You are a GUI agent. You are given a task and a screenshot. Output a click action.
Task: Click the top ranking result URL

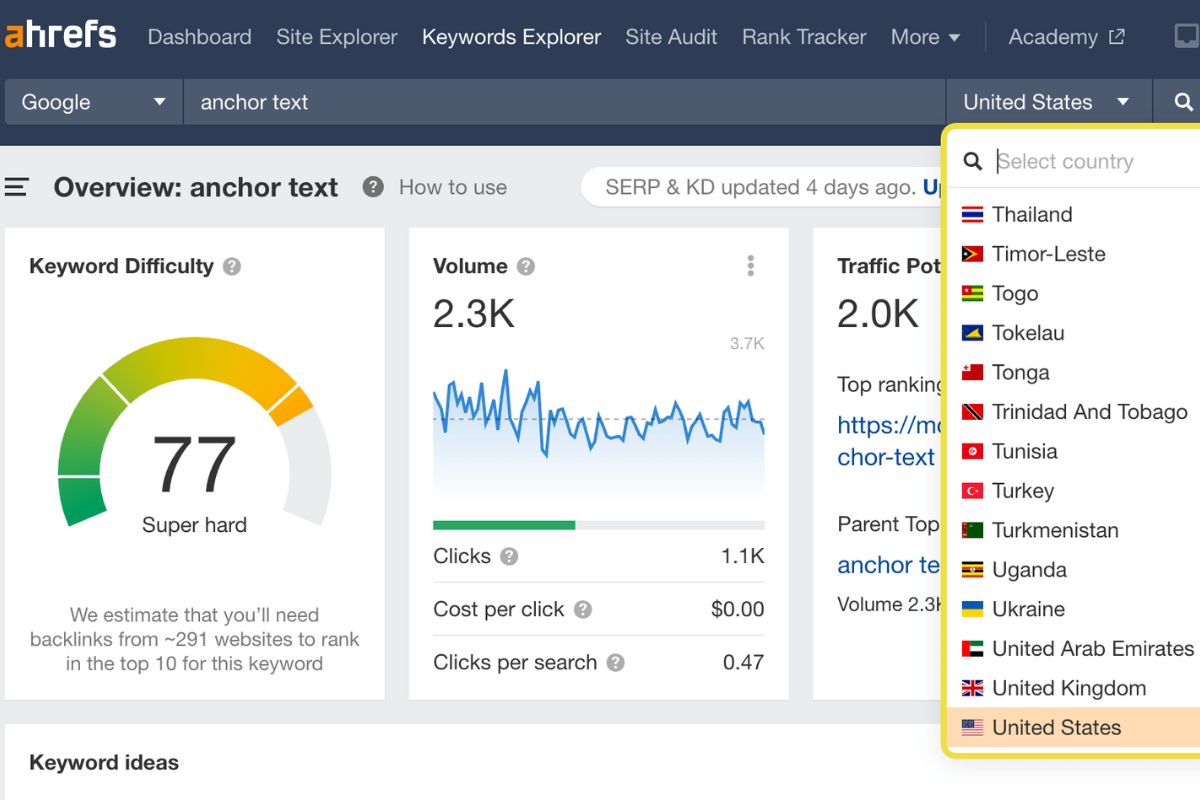[890, 441]
